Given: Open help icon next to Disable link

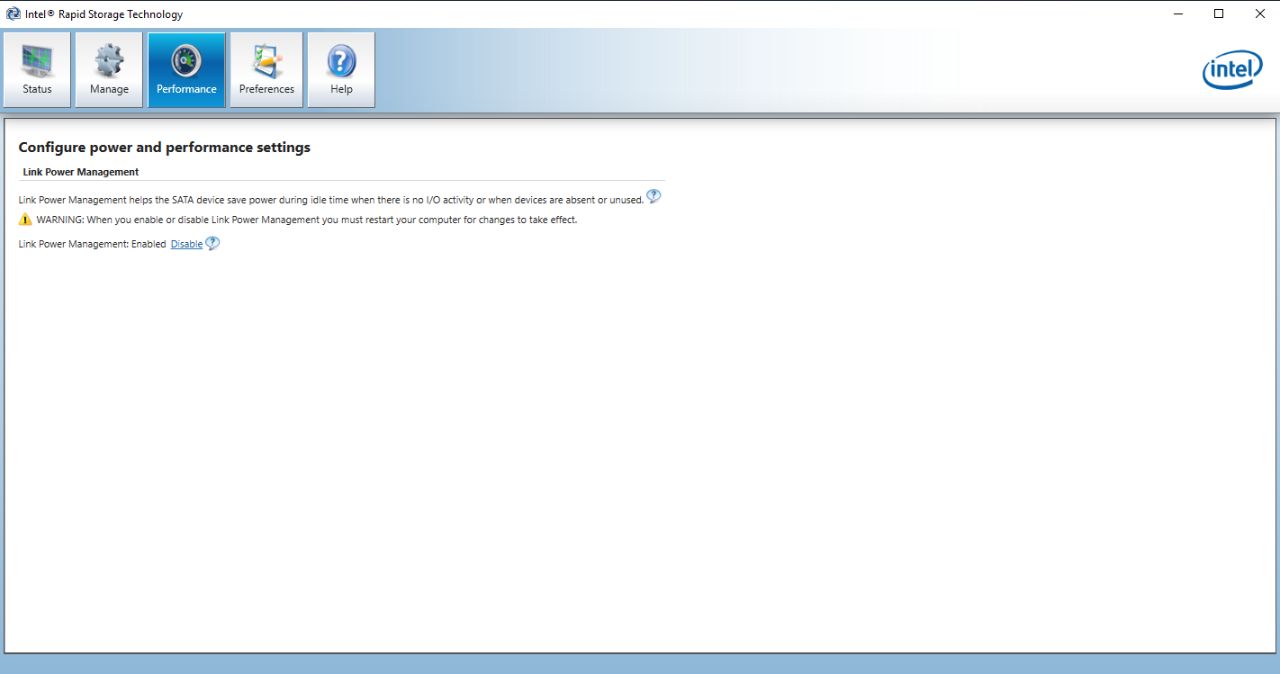Looking at the screenshot, I should point(212,243).
